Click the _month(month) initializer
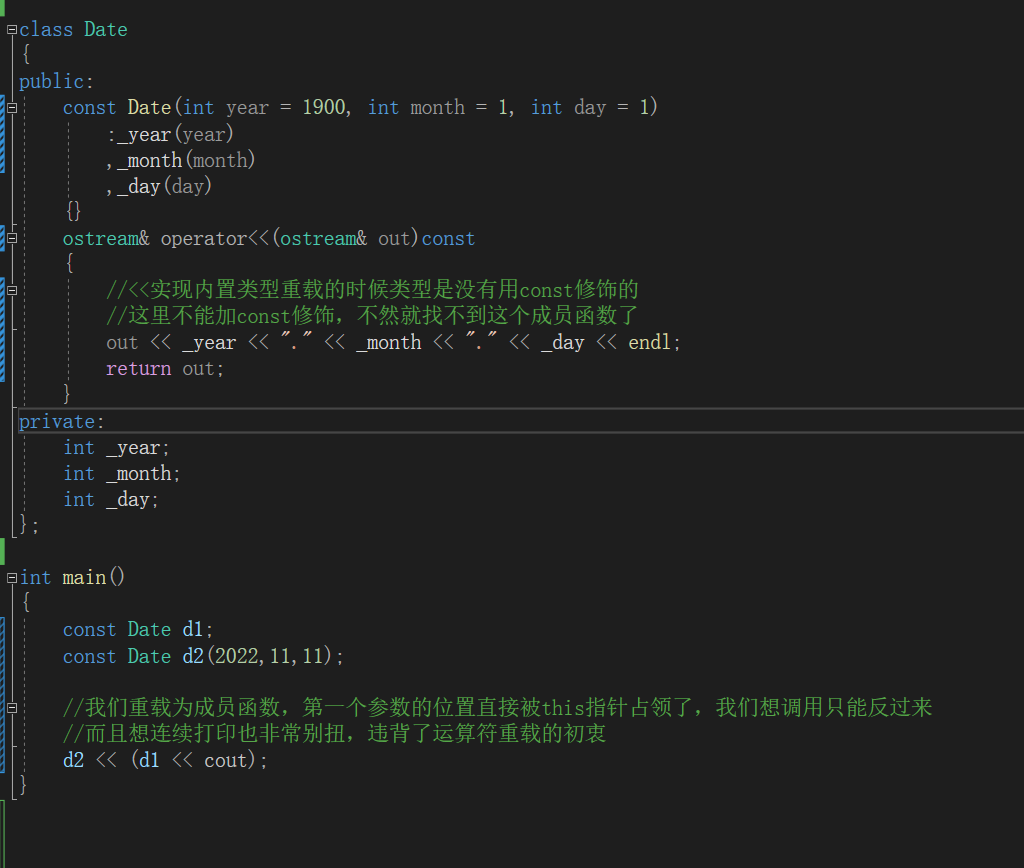The image size is (1024, 868). point(186,160)
